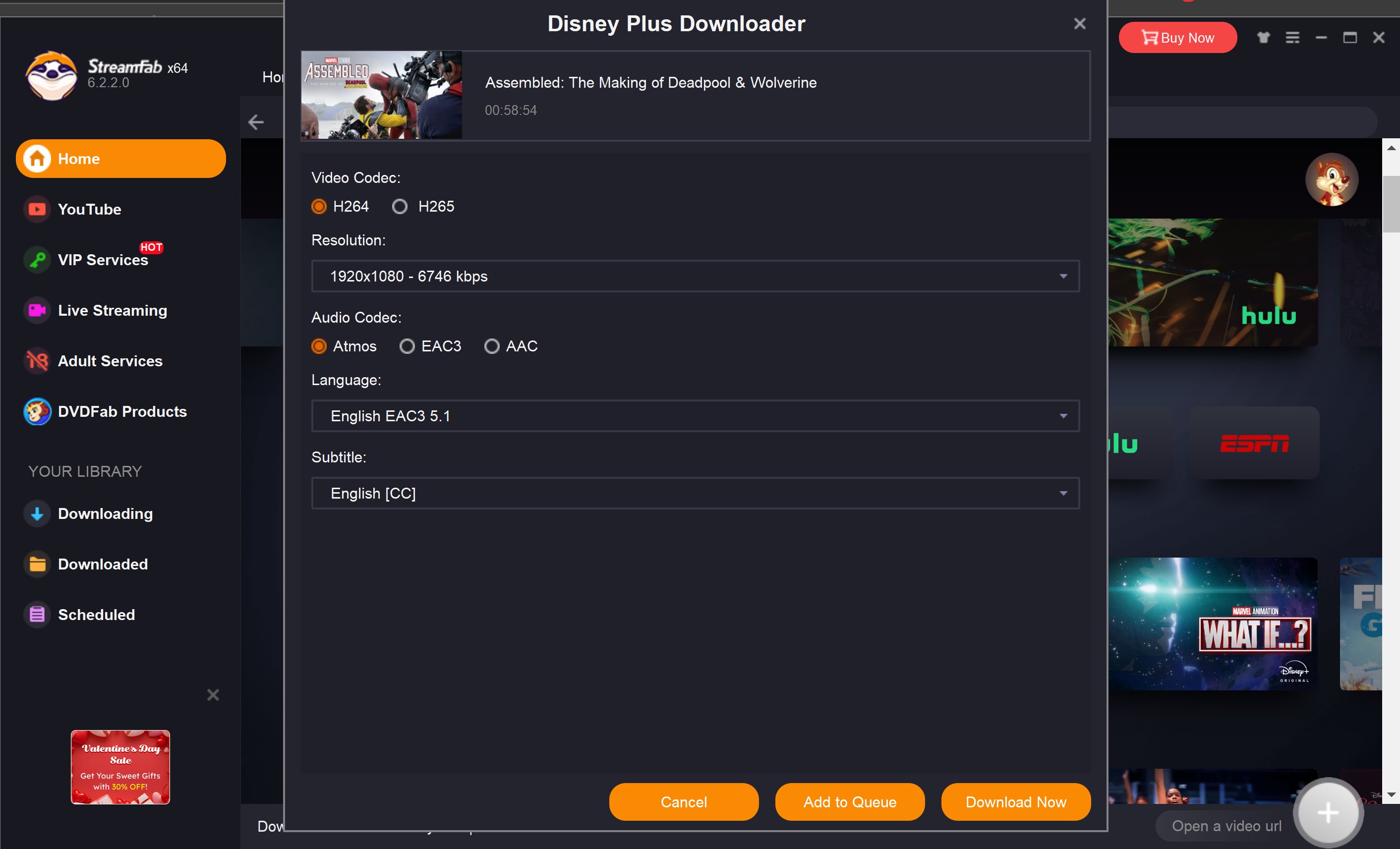Click the Resolution dropdown arrow
The image size is (1400, 849).
[1063, 277]
